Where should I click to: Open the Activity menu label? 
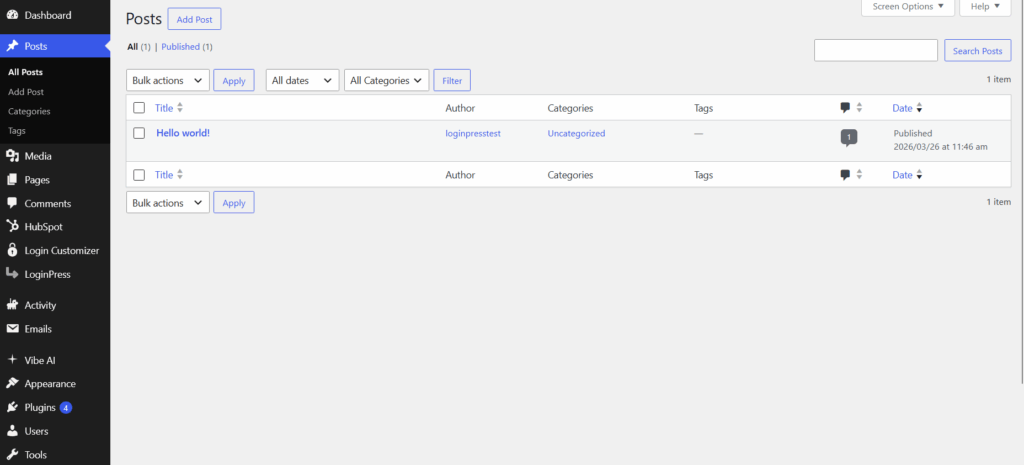coord(40,305)
